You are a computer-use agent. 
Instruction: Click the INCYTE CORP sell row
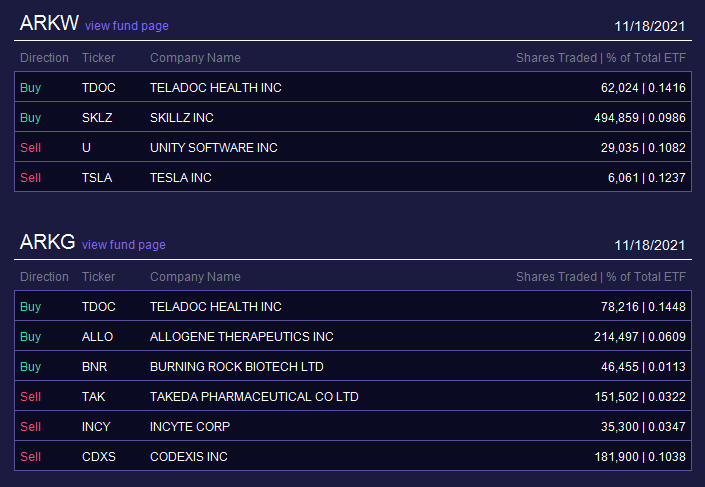(353, 426)
